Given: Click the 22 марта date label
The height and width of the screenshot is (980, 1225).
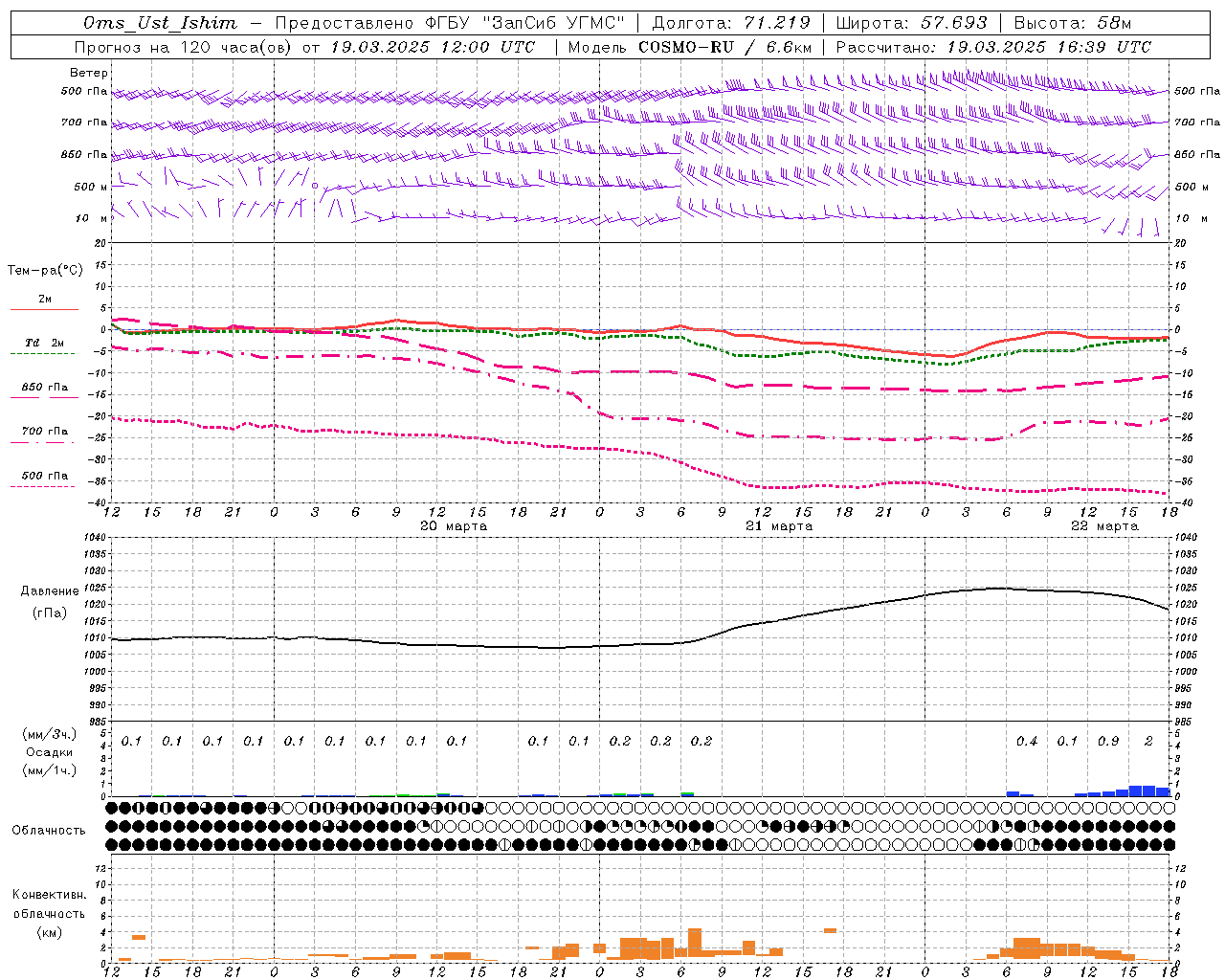Looking at the screenshot, I should coord(1104,526).
